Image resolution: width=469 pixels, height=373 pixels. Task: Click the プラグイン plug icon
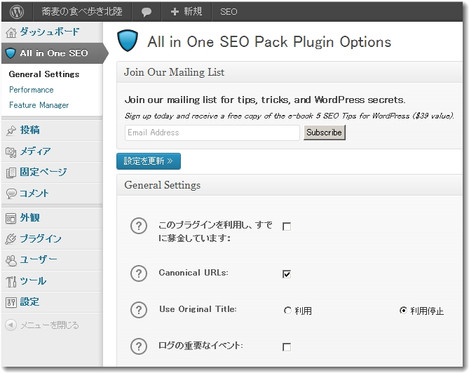coord(11,239)
